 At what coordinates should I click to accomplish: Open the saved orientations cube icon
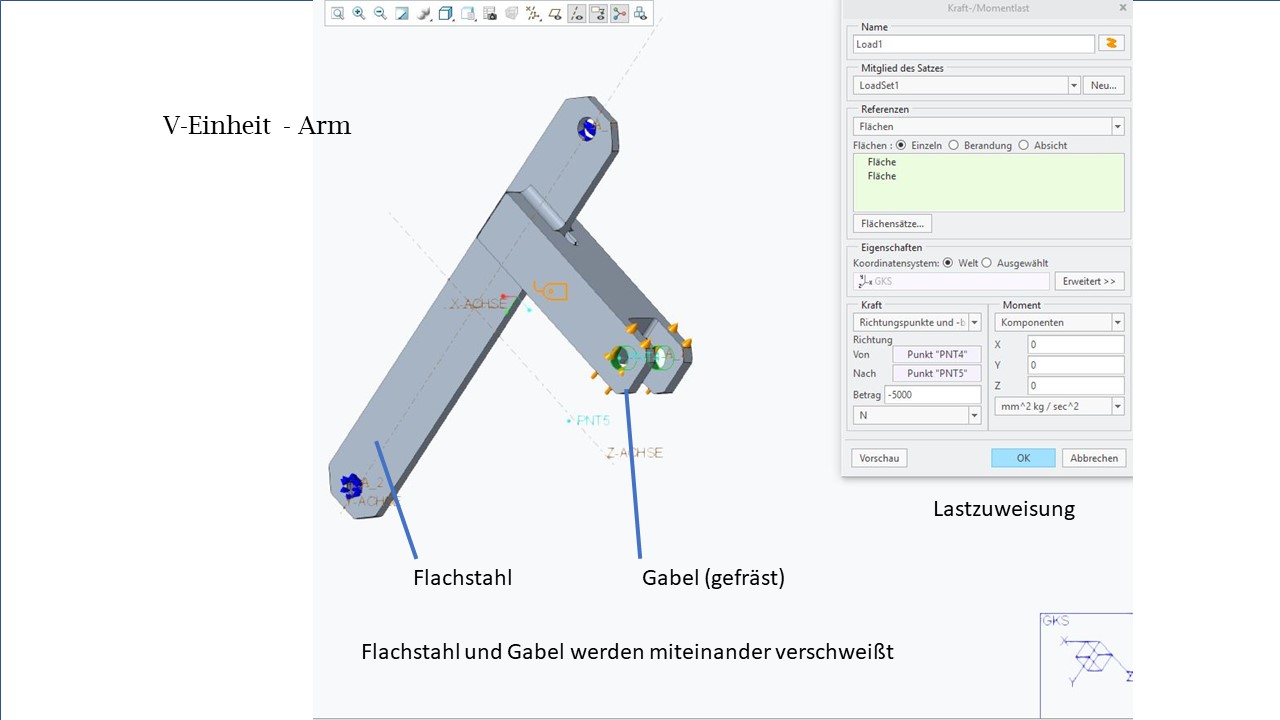click(446, 13)
